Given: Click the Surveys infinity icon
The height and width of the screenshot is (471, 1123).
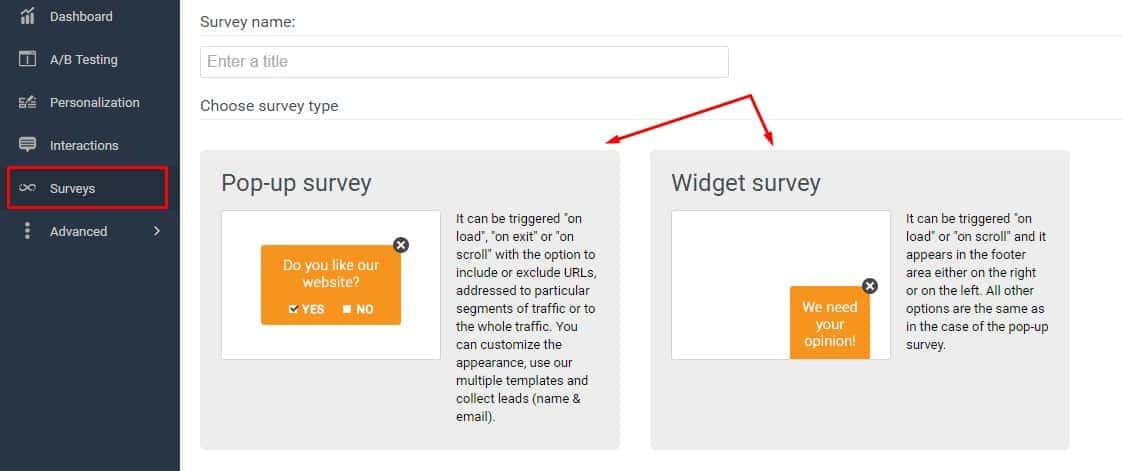Looking at the screenshot, I should [x=28, y=188].
